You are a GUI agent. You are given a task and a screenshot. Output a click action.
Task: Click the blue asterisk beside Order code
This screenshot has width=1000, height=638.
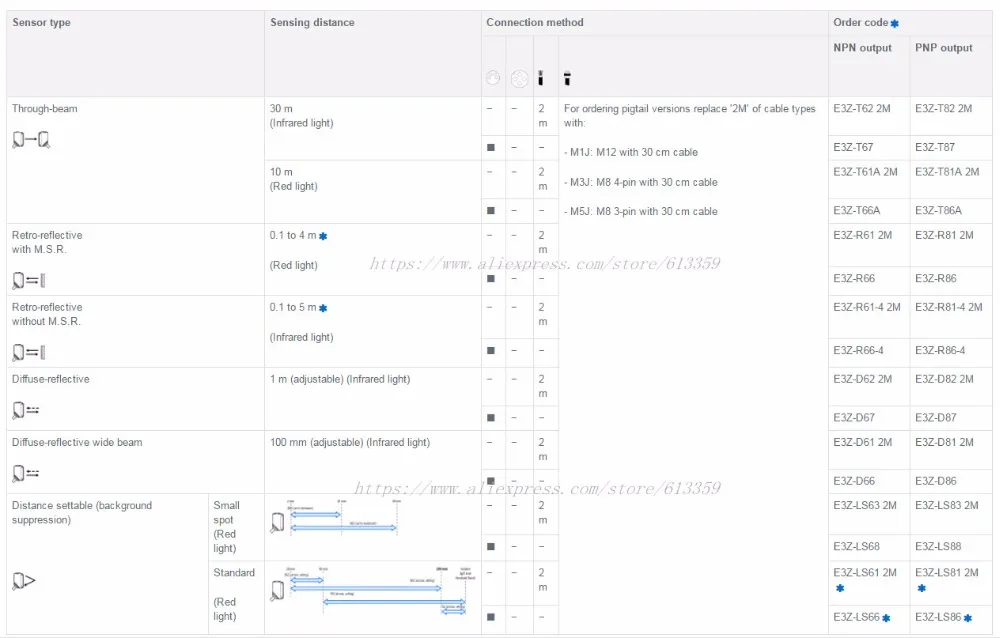click(x=895, y=24)
